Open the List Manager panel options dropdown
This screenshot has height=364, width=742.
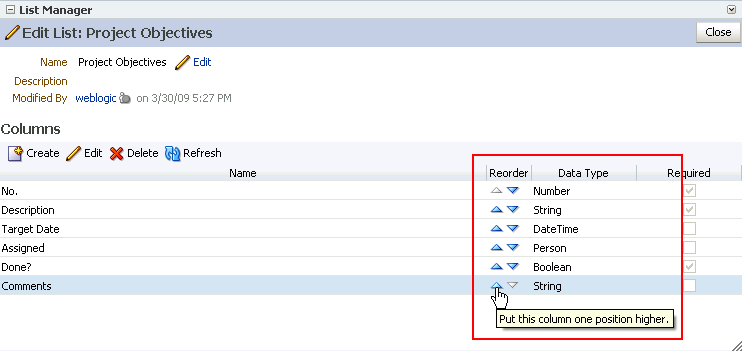[x=731, y=9]
